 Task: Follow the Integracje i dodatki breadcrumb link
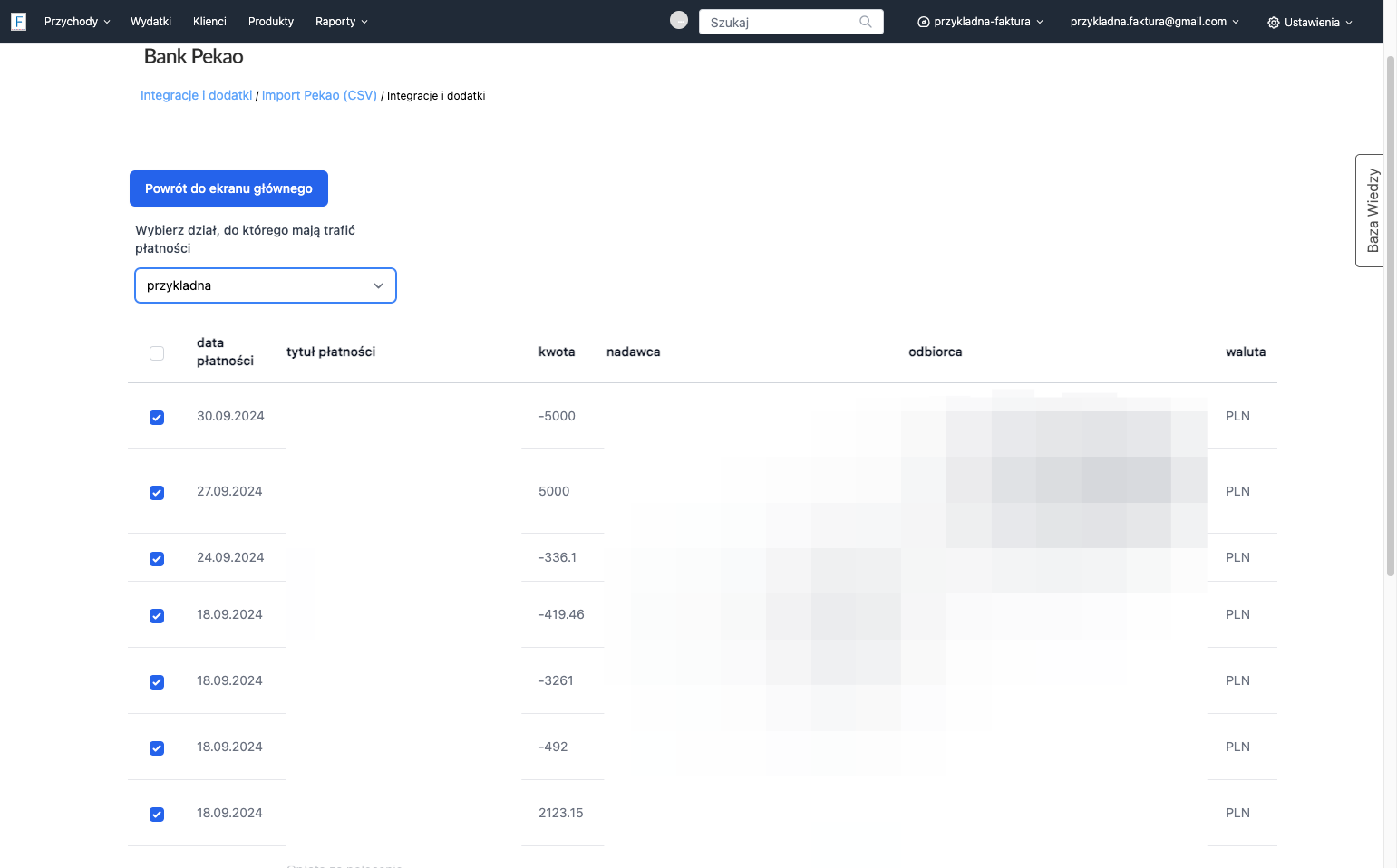197,95
